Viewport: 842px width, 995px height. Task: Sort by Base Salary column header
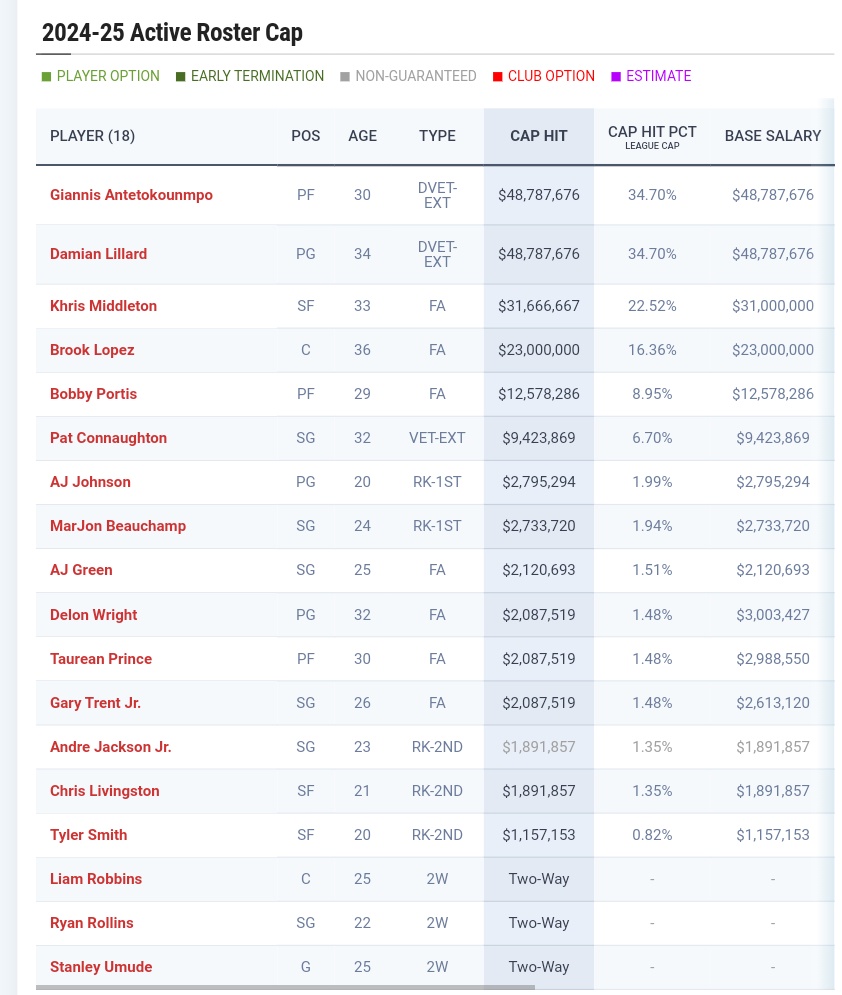pos(773,136)
